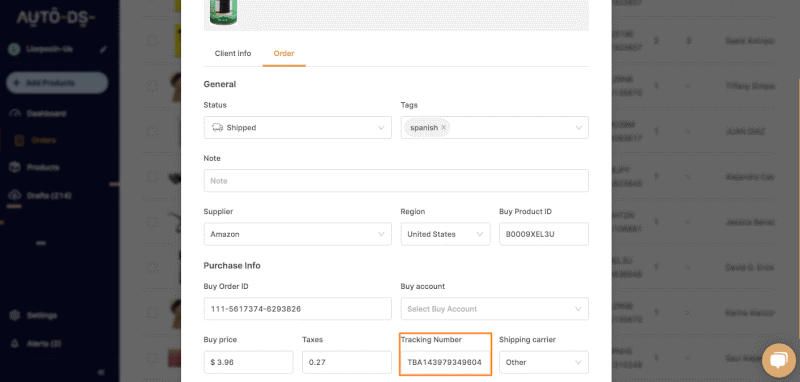
Task: Tick the checkbox for the Karina order row
Action: click(x=153, y=312)
